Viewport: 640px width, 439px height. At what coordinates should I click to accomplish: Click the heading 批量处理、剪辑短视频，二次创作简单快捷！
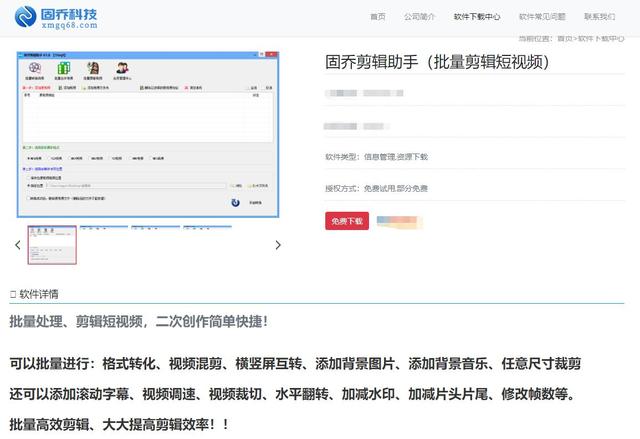point(139,321)
